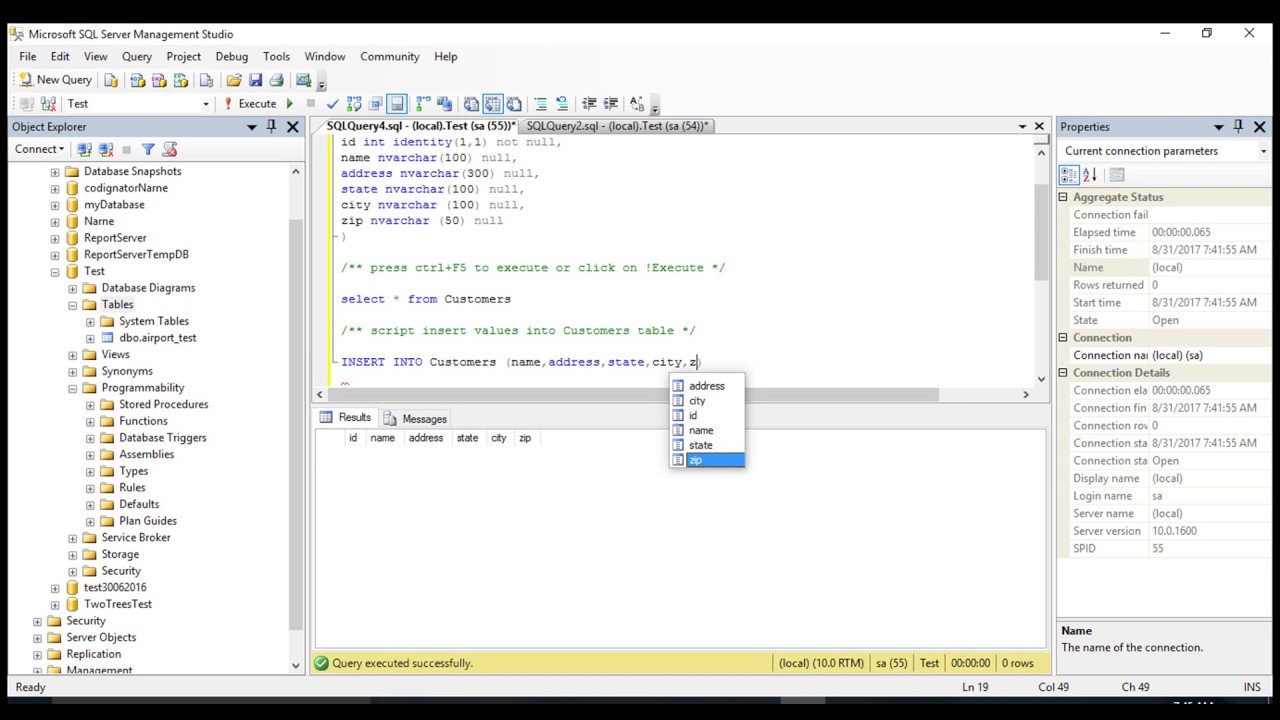Execute the query with Execute button

(x=250, y=104)
